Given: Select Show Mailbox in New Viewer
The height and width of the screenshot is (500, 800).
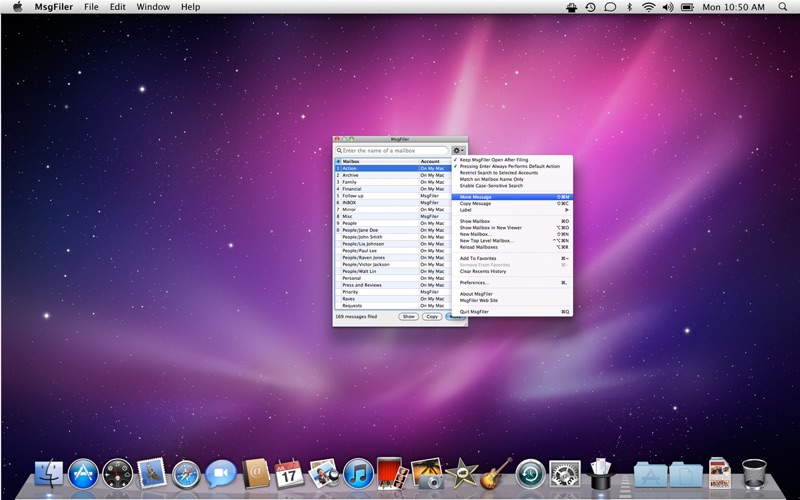Looking at the screenshot, I should pos(512,228).
